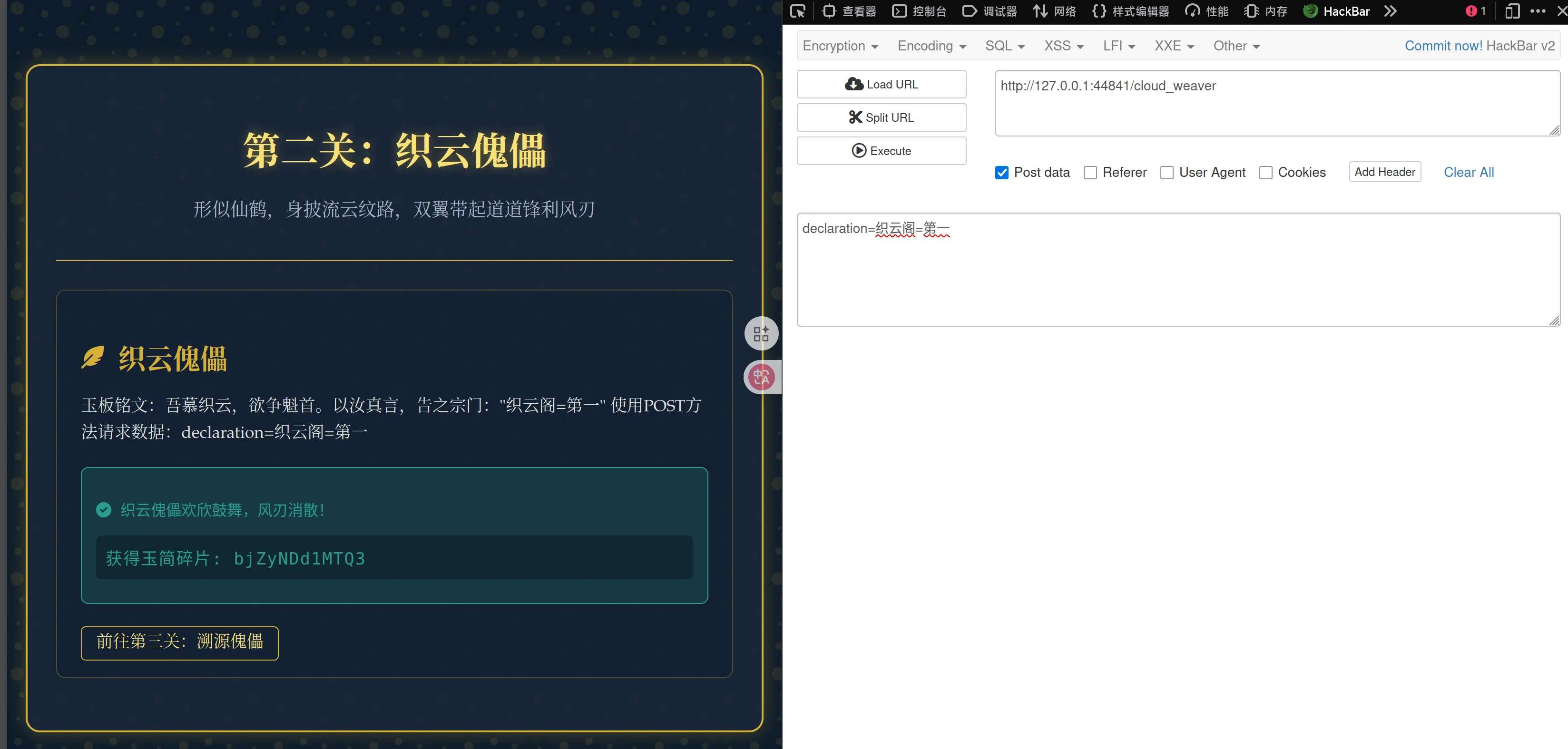The width and height of the screenshot is (1568, 749).
Task: Click the Clear All link
Action: coord(1468,172)
